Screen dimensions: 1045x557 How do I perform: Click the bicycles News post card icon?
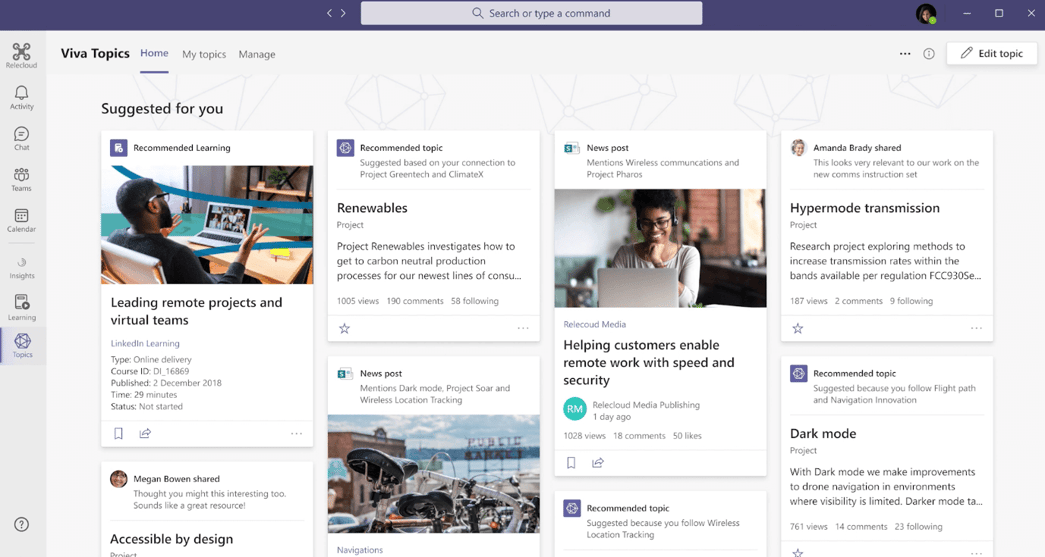[x=345, y=374]
